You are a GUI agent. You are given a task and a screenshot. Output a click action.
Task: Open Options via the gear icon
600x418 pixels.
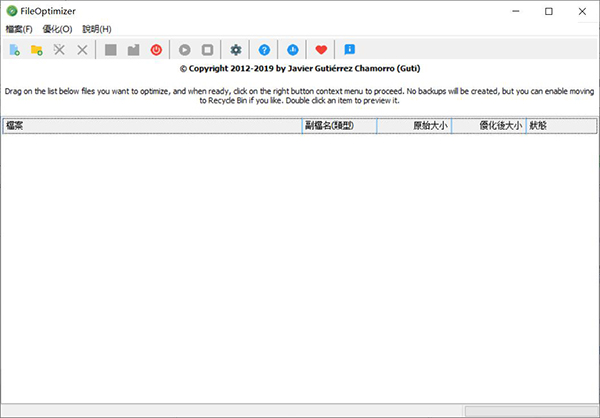(x=236, y=50)
